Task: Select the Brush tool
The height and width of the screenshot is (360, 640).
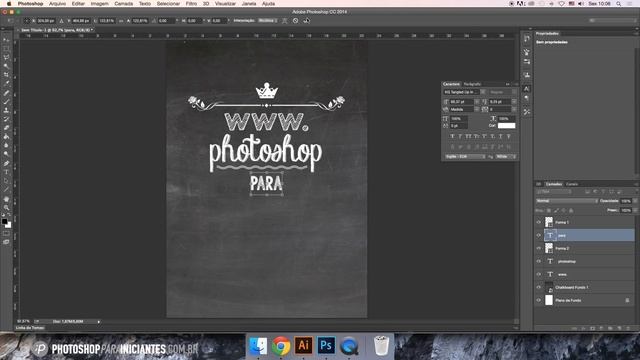Action: coord(6,101)
